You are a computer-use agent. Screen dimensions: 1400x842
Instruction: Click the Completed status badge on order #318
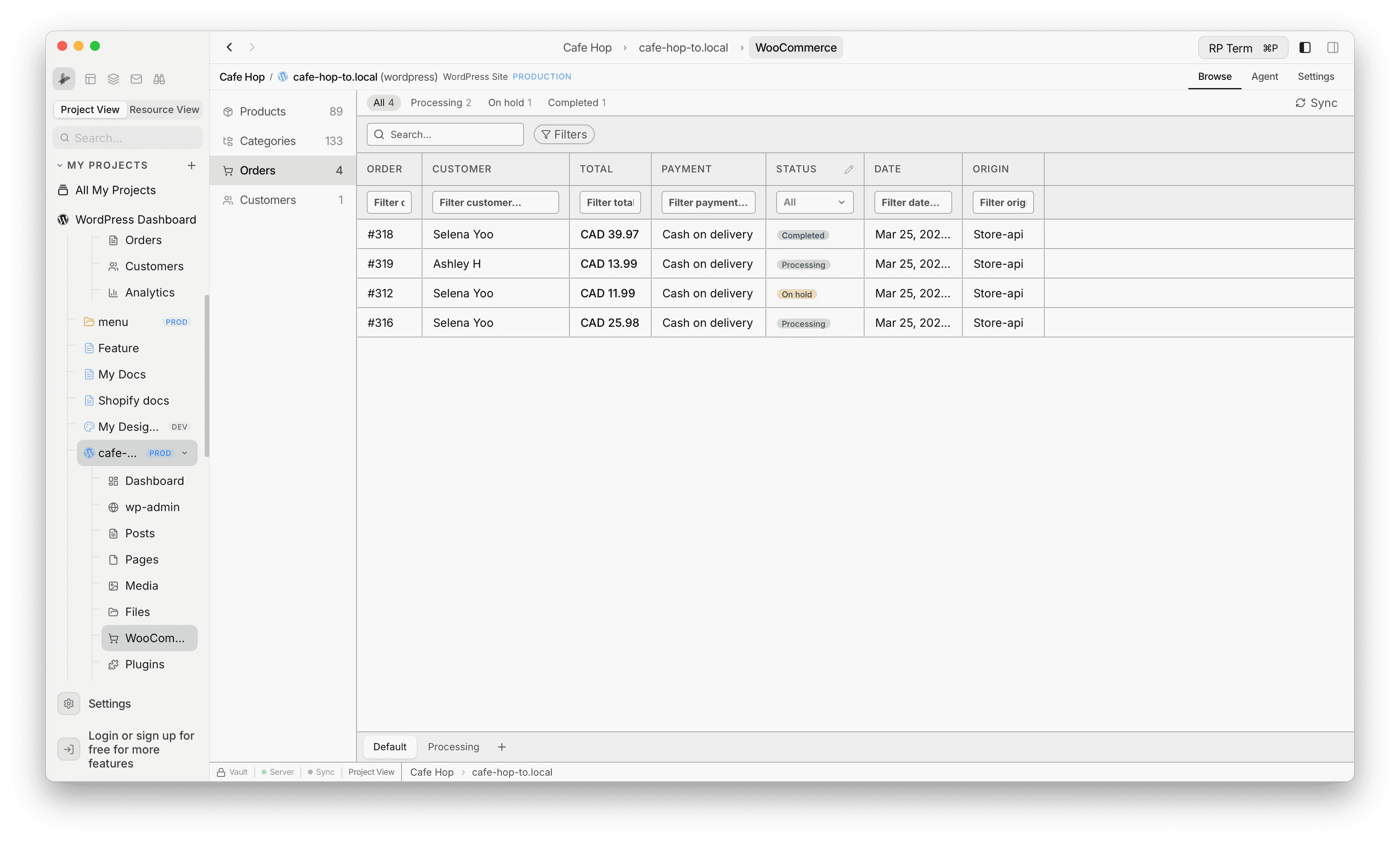click(x=802, y=234)
